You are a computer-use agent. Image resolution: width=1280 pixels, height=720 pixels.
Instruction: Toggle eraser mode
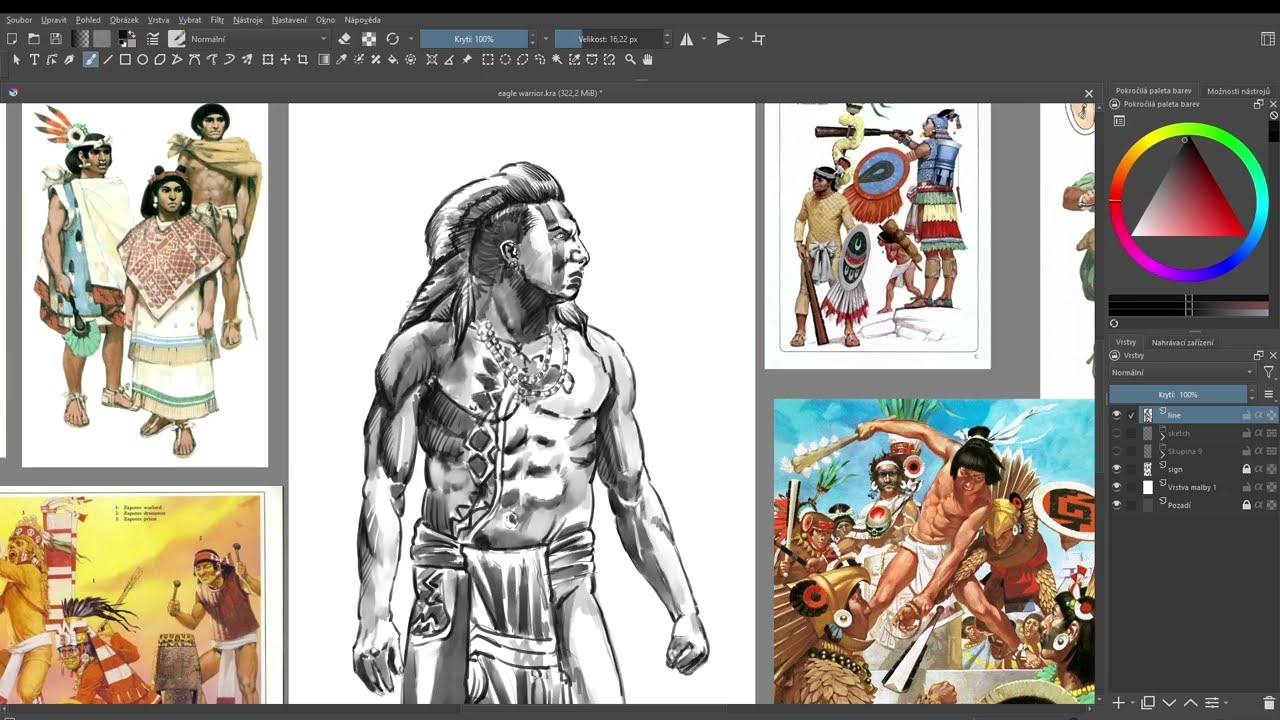click(x=344, y=39)
